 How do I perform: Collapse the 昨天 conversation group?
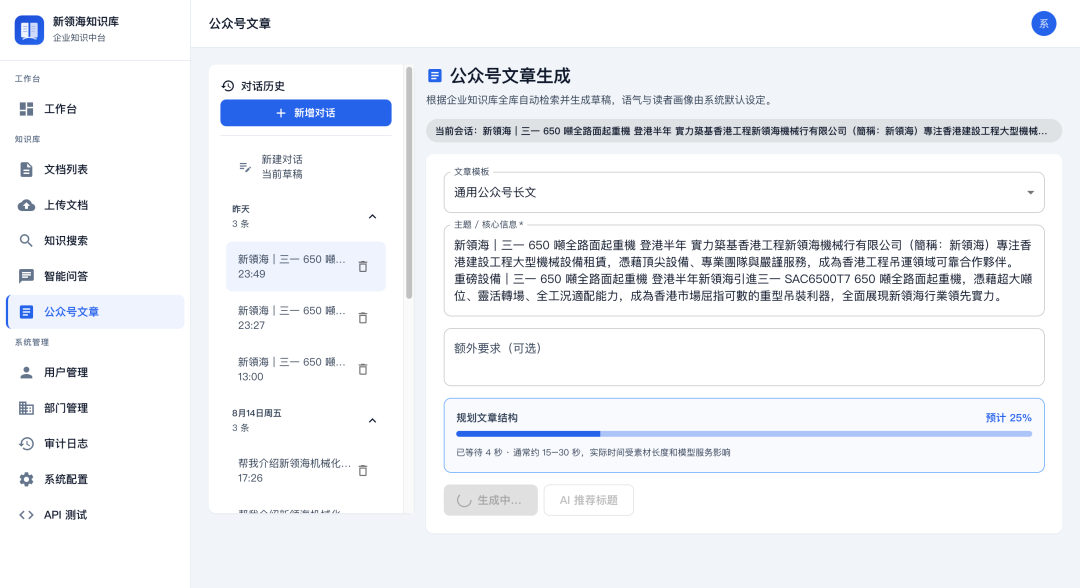pos(373,217)
